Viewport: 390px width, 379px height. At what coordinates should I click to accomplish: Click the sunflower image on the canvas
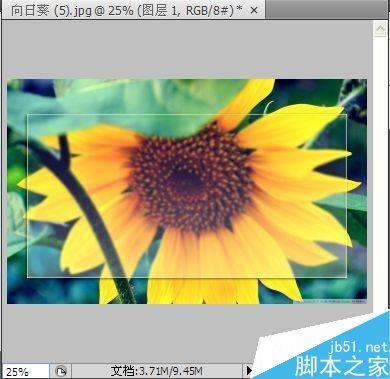(x=187, y=191)
